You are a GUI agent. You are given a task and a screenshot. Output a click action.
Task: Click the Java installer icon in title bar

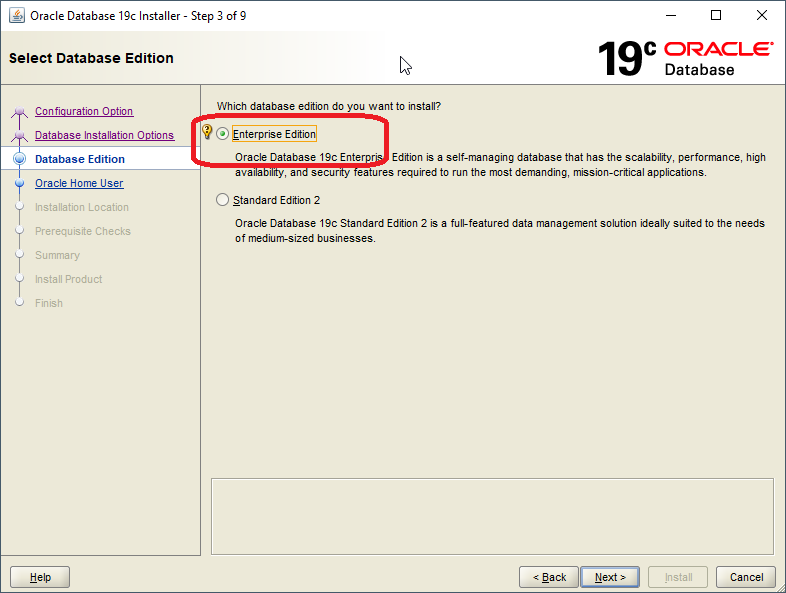17,16
